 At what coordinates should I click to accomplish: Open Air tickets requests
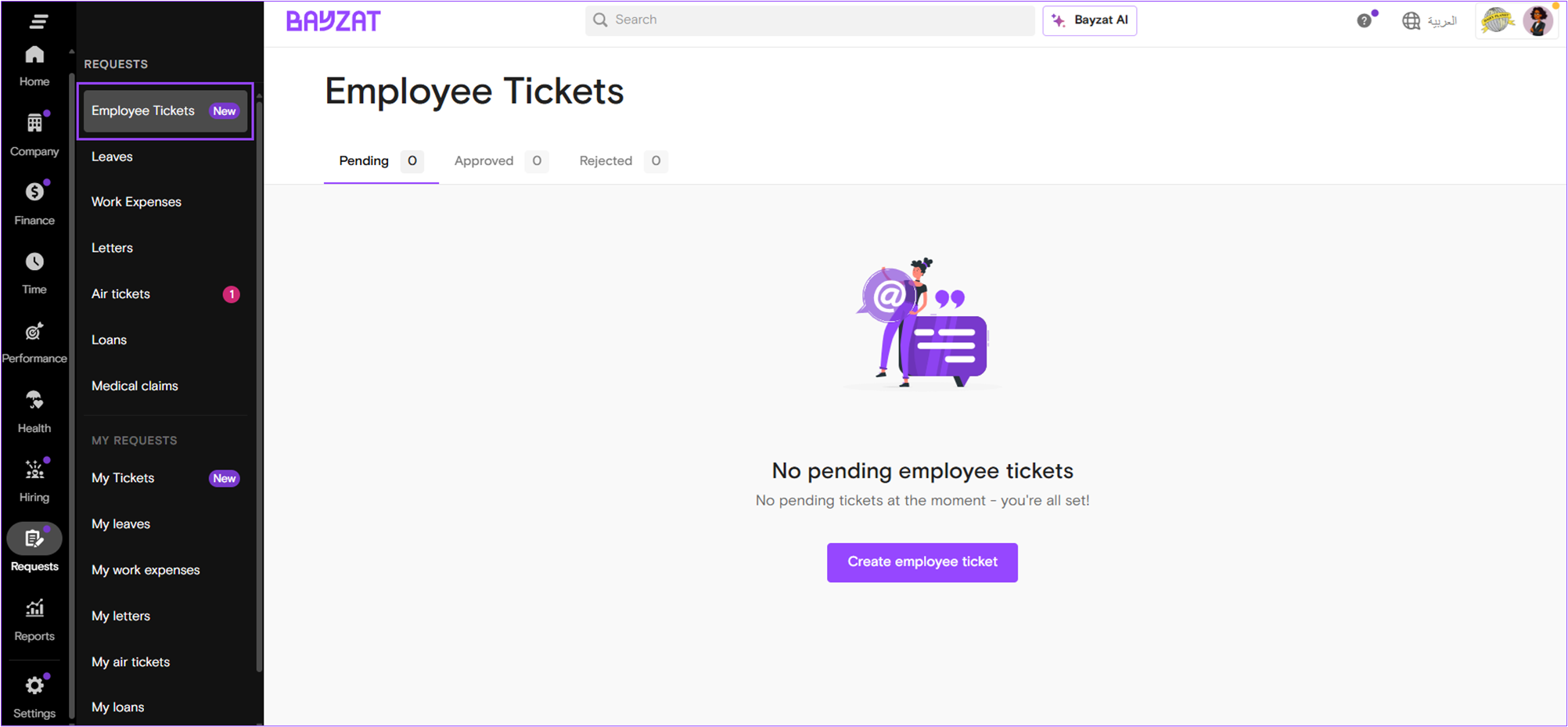pyautogui.click(x=121, y=294)
